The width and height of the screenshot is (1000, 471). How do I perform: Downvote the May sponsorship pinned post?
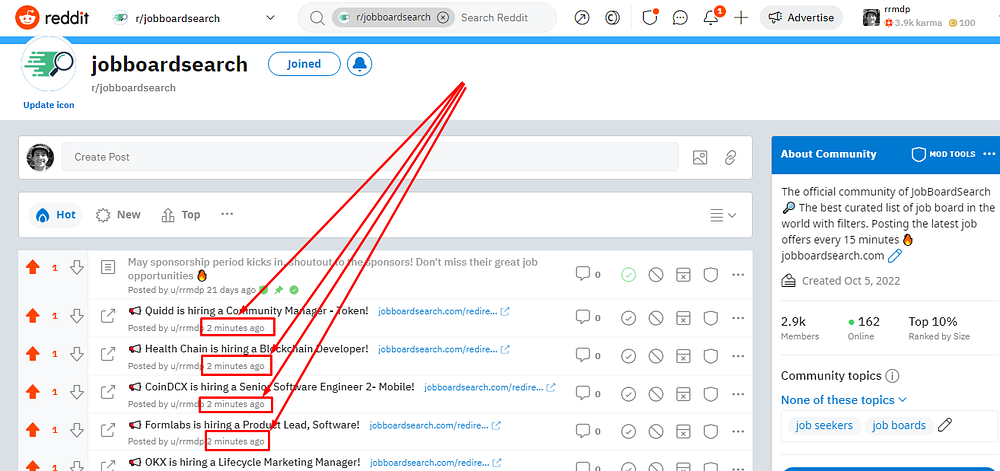tap(77, 267)
